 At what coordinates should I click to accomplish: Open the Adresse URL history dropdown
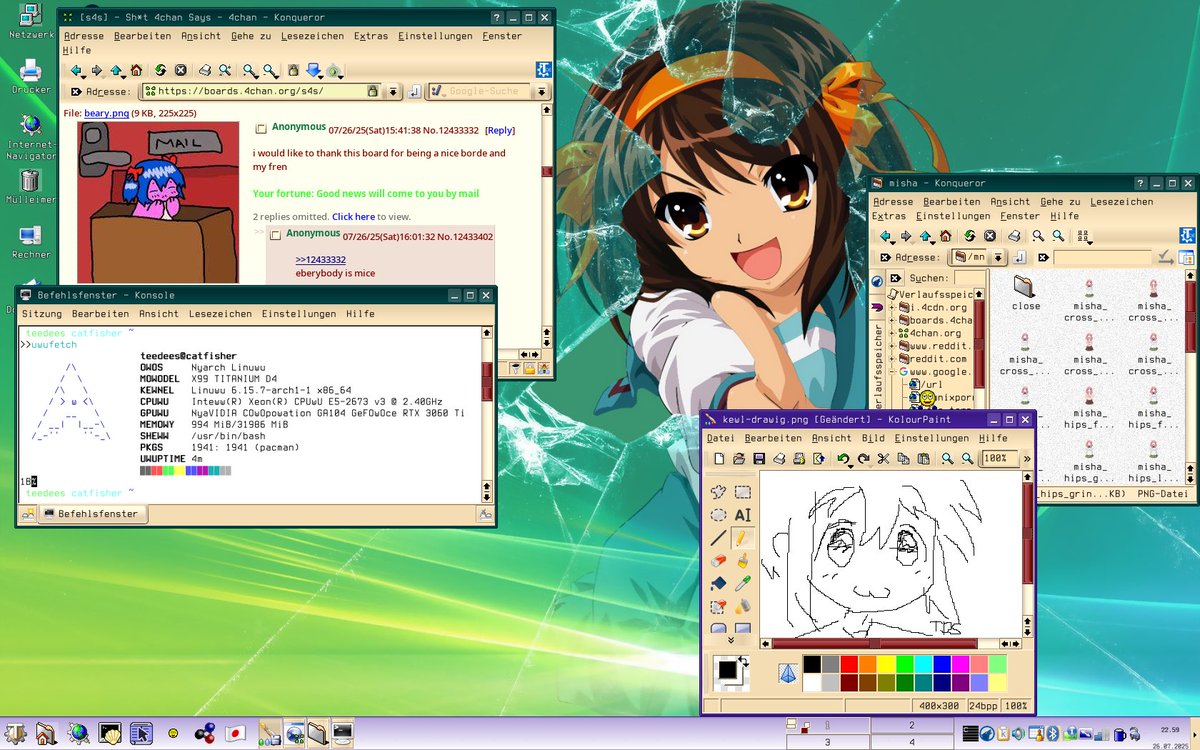coord(392,91)
